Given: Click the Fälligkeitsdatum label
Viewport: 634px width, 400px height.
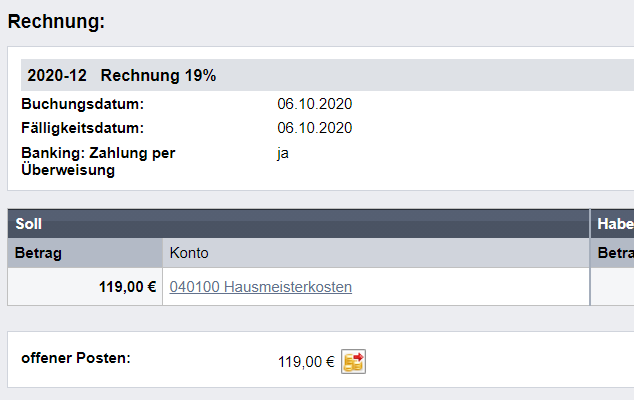Looking at the screenshot, I should [82, 128].
